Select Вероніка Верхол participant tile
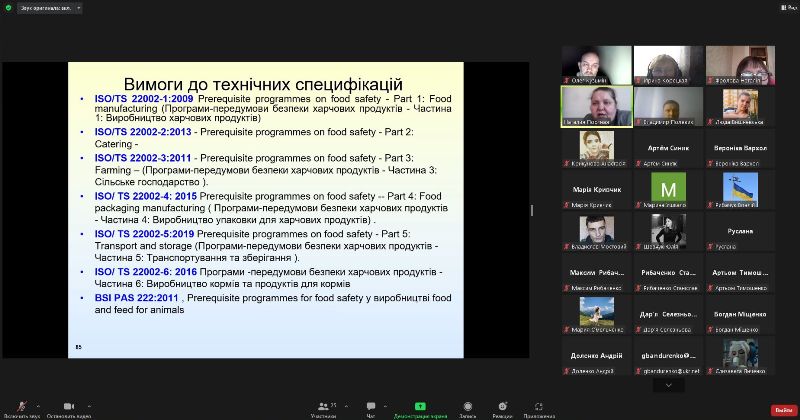The width and height of the screenshot is (800, 420). pos(740,148)
